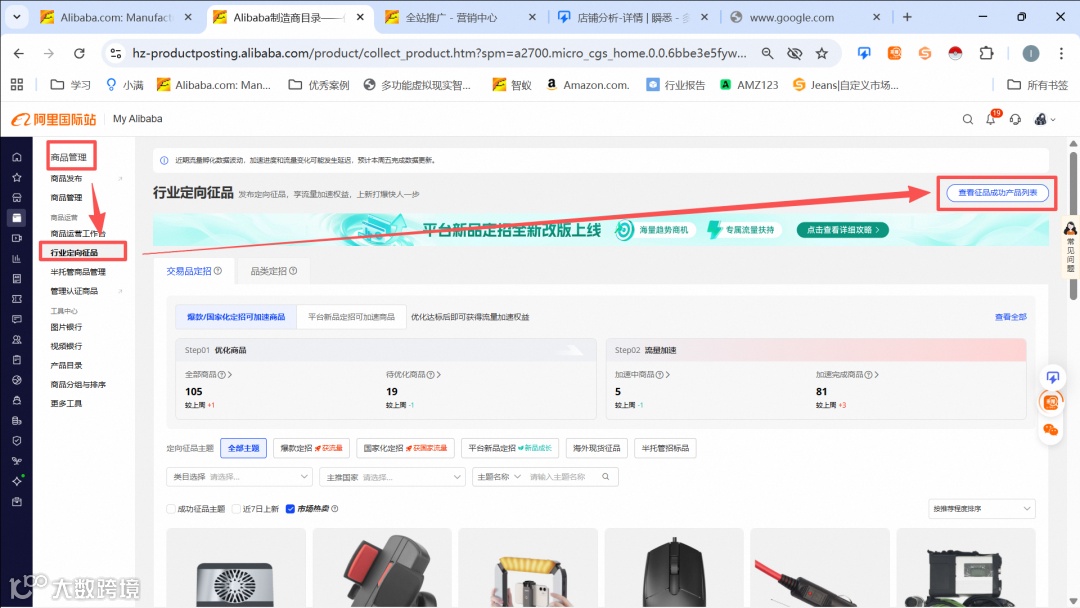Screen dimensions: 1080x608
Task: Click the page vertical scrollbar
Action: [1072, 224]
